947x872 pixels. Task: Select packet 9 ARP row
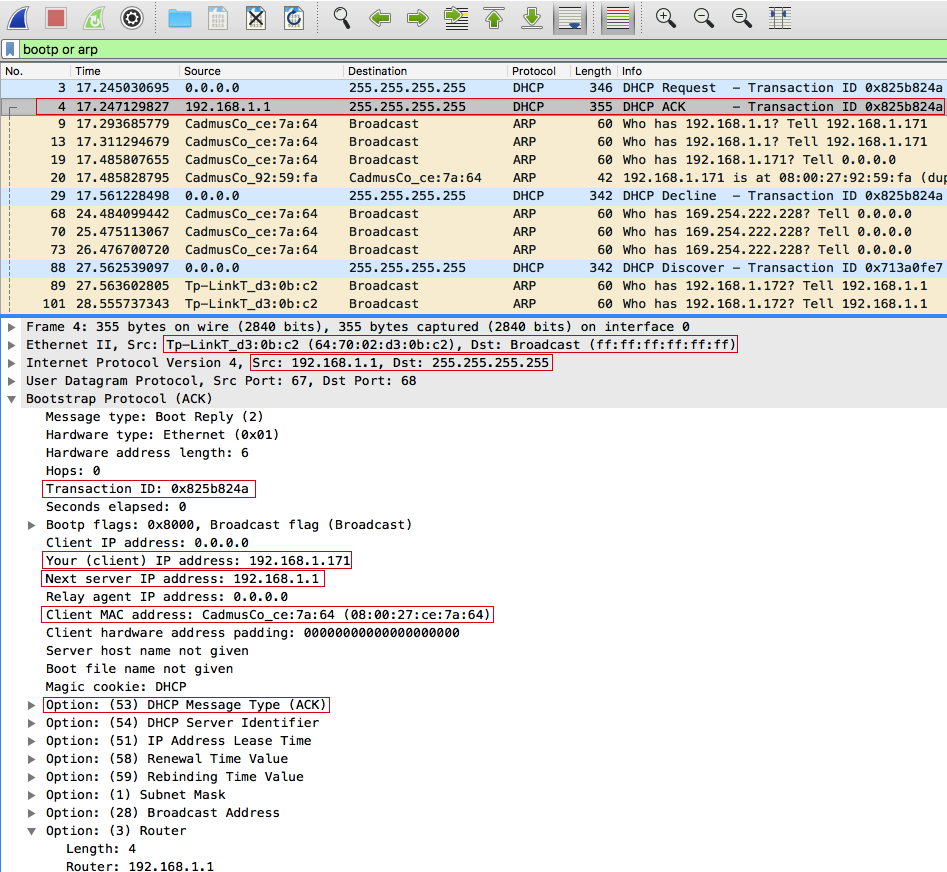pos(474,124)
